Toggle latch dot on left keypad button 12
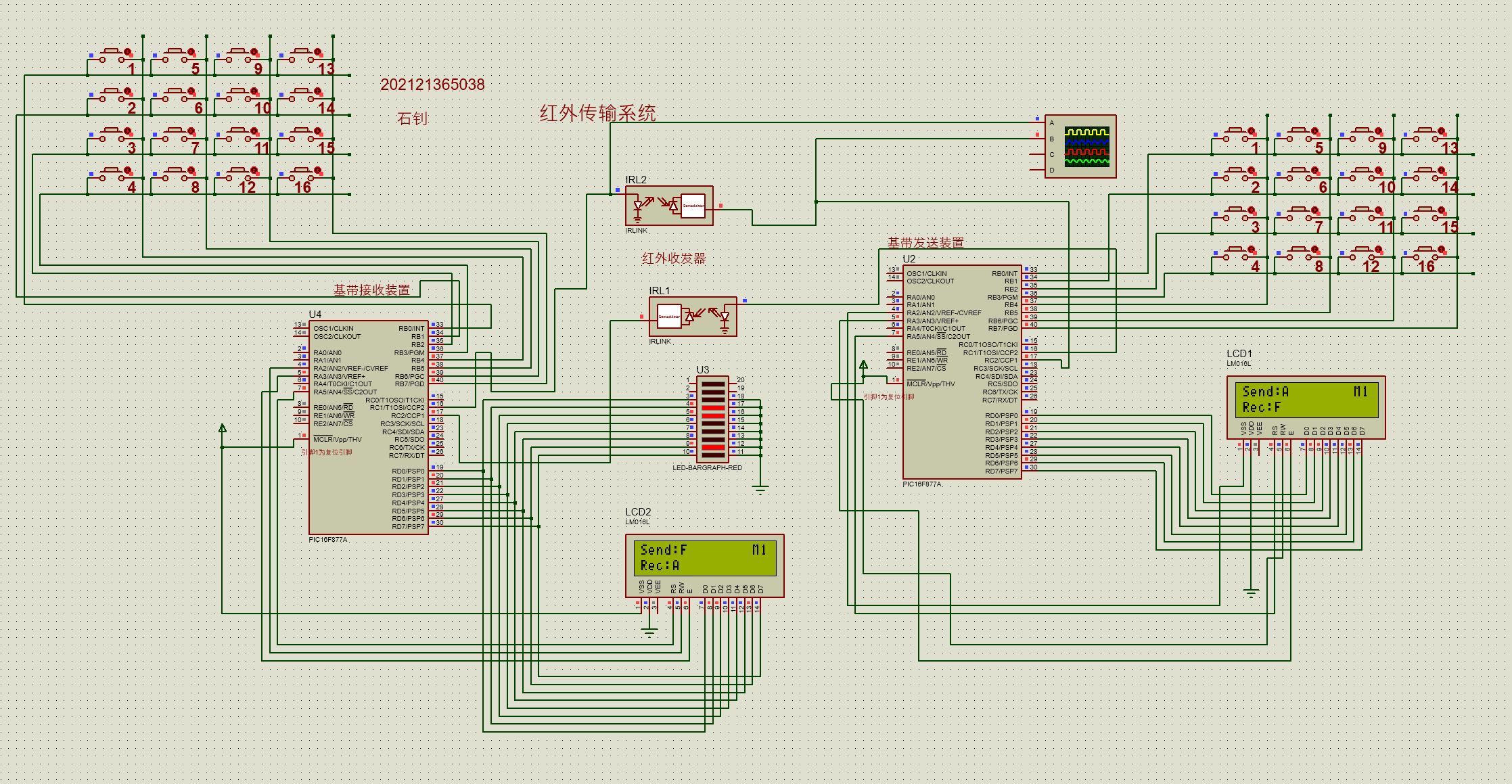This screenshot has width=1512, height=784. (255, 170)
